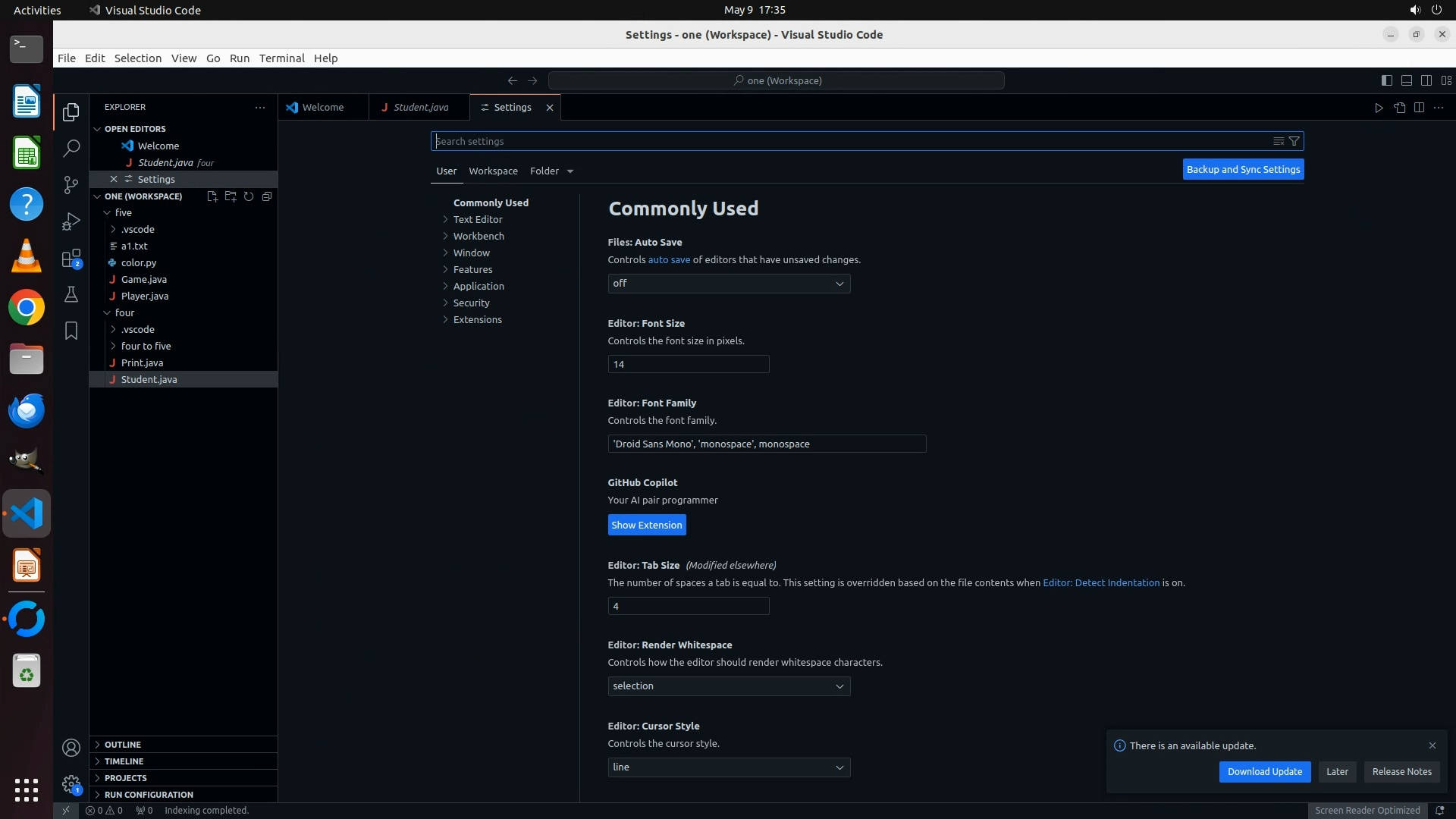Open the Terminal menu
The width and height of the screenshot is (1456, 819).
(281, 58)
